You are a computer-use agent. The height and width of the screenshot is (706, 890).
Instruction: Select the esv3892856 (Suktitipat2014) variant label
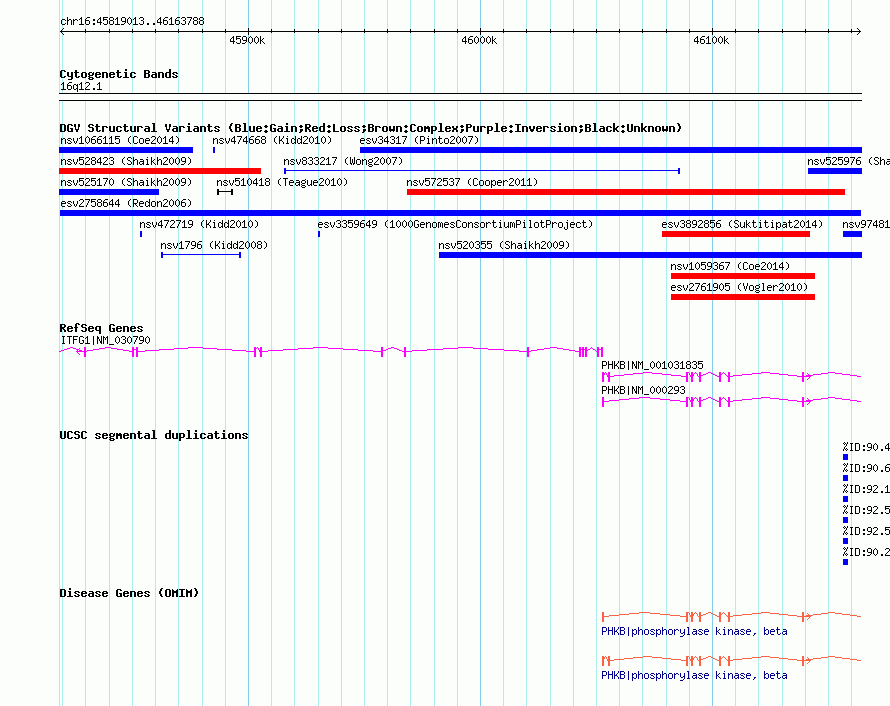pyautogui.click(x=742, y=224)
